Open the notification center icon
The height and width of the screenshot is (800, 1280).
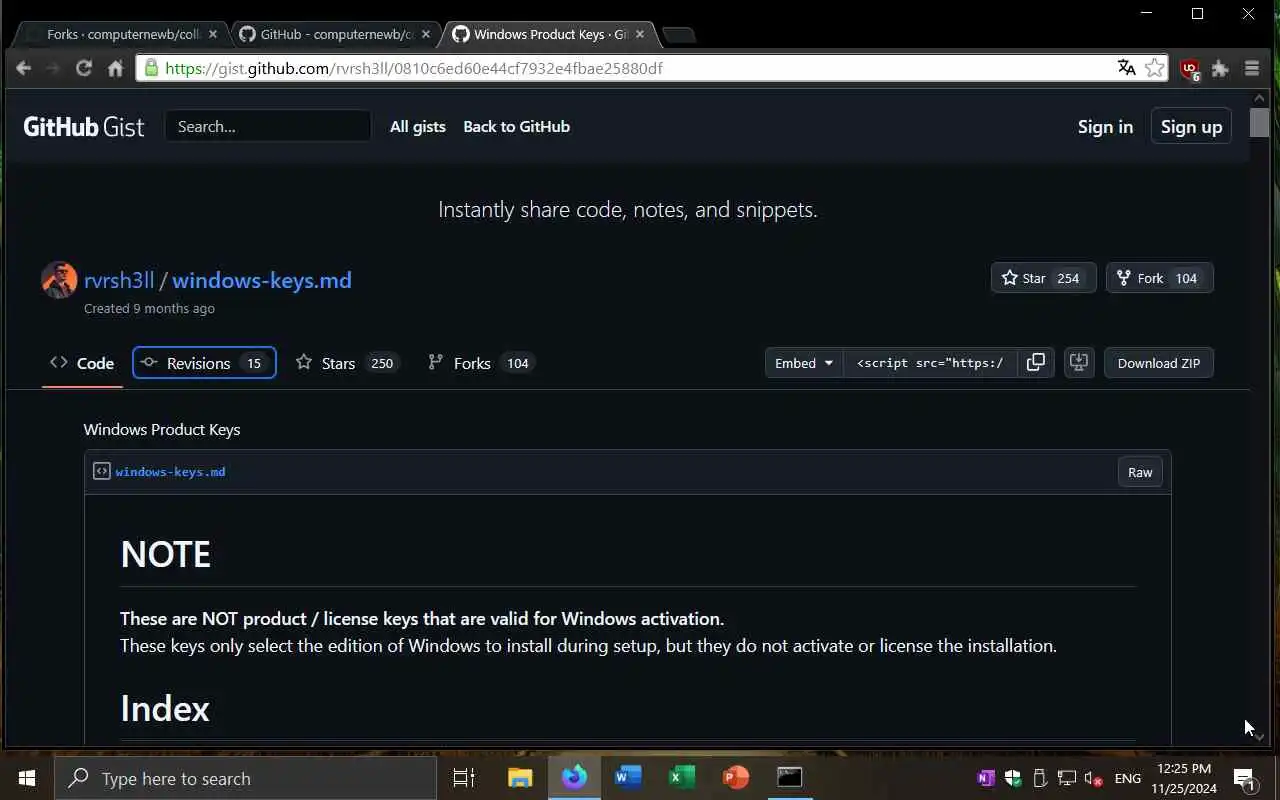tap(1244, 778)
